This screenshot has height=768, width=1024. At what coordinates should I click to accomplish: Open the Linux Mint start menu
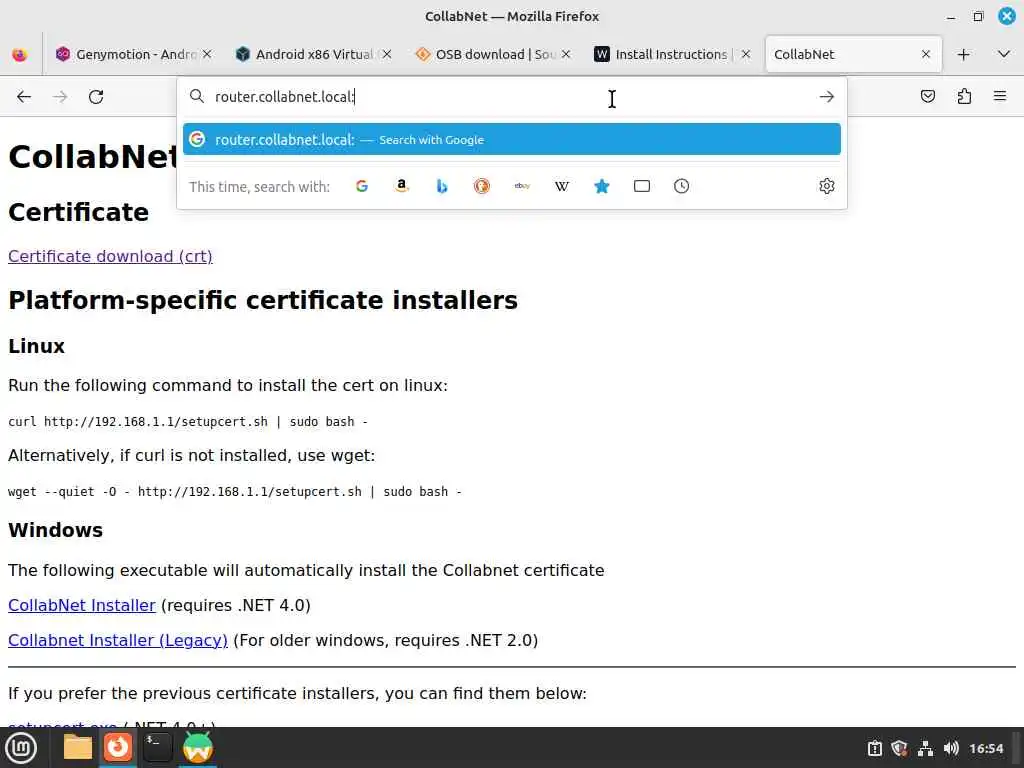(21, 748)
